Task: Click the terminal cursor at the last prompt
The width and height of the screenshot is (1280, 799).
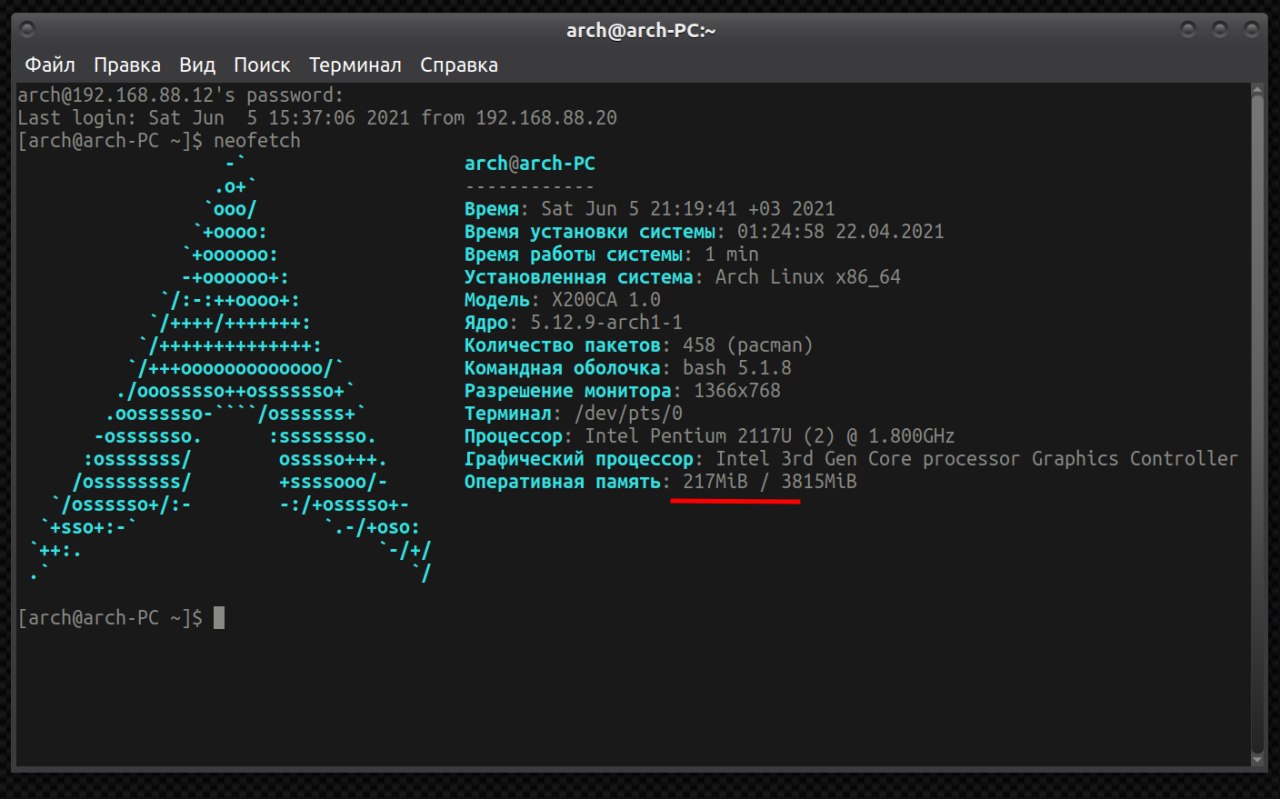Action: [219, 618]
